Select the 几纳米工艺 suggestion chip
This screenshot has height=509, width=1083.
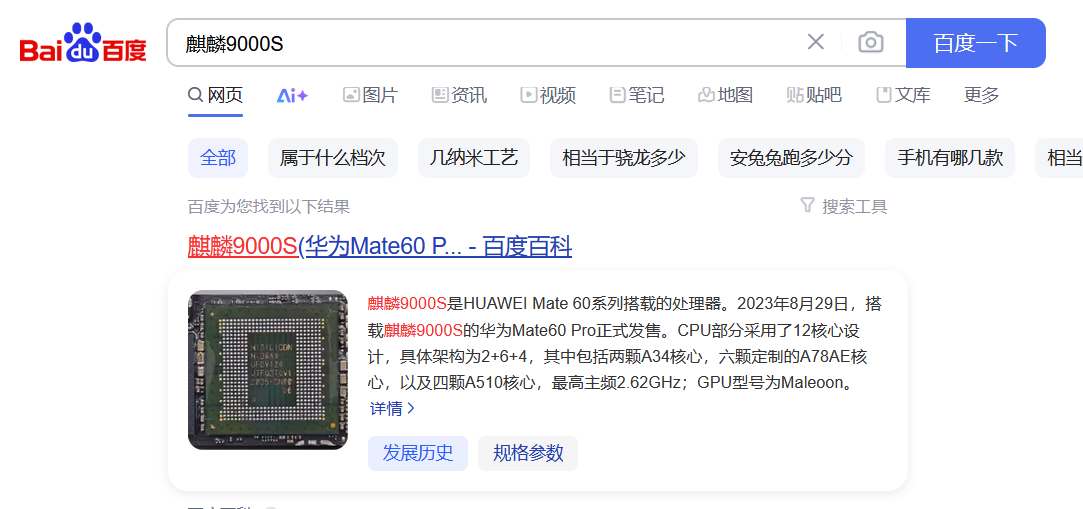(x=474, y=158)
